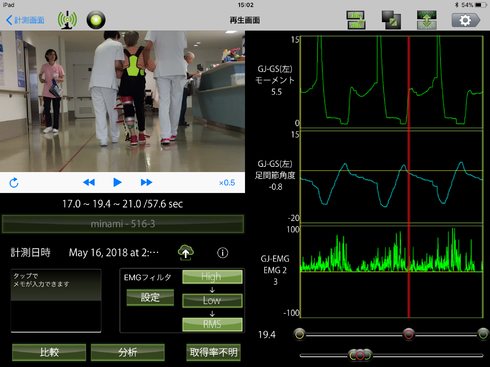Click the 比較 compare button
Viewport: 490px width, 367px height.
[x=49, y=352]
